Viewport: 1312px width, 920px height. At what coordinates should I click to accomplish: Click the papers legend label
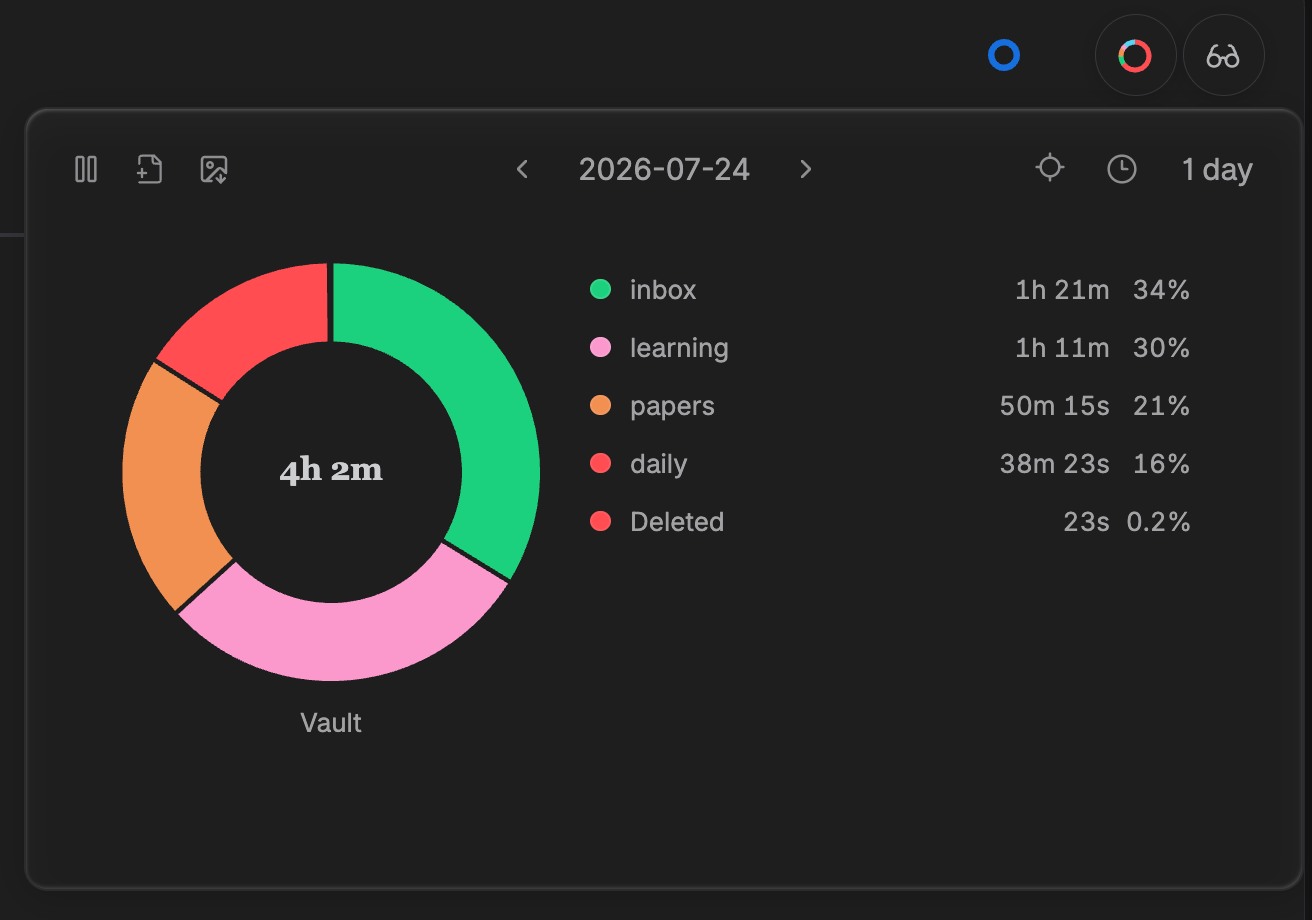(672, 406)
